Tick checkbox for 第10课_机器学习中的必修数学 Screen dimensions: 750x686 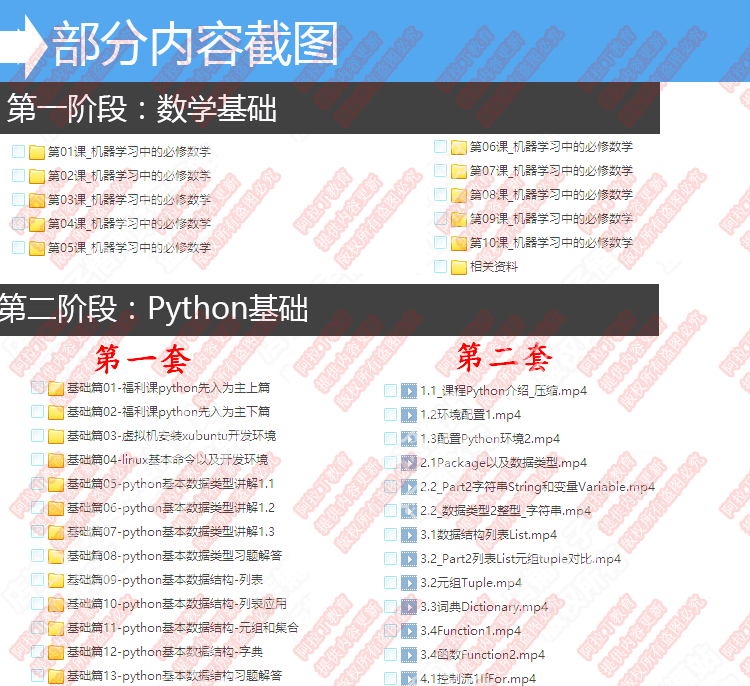[440, 243]
